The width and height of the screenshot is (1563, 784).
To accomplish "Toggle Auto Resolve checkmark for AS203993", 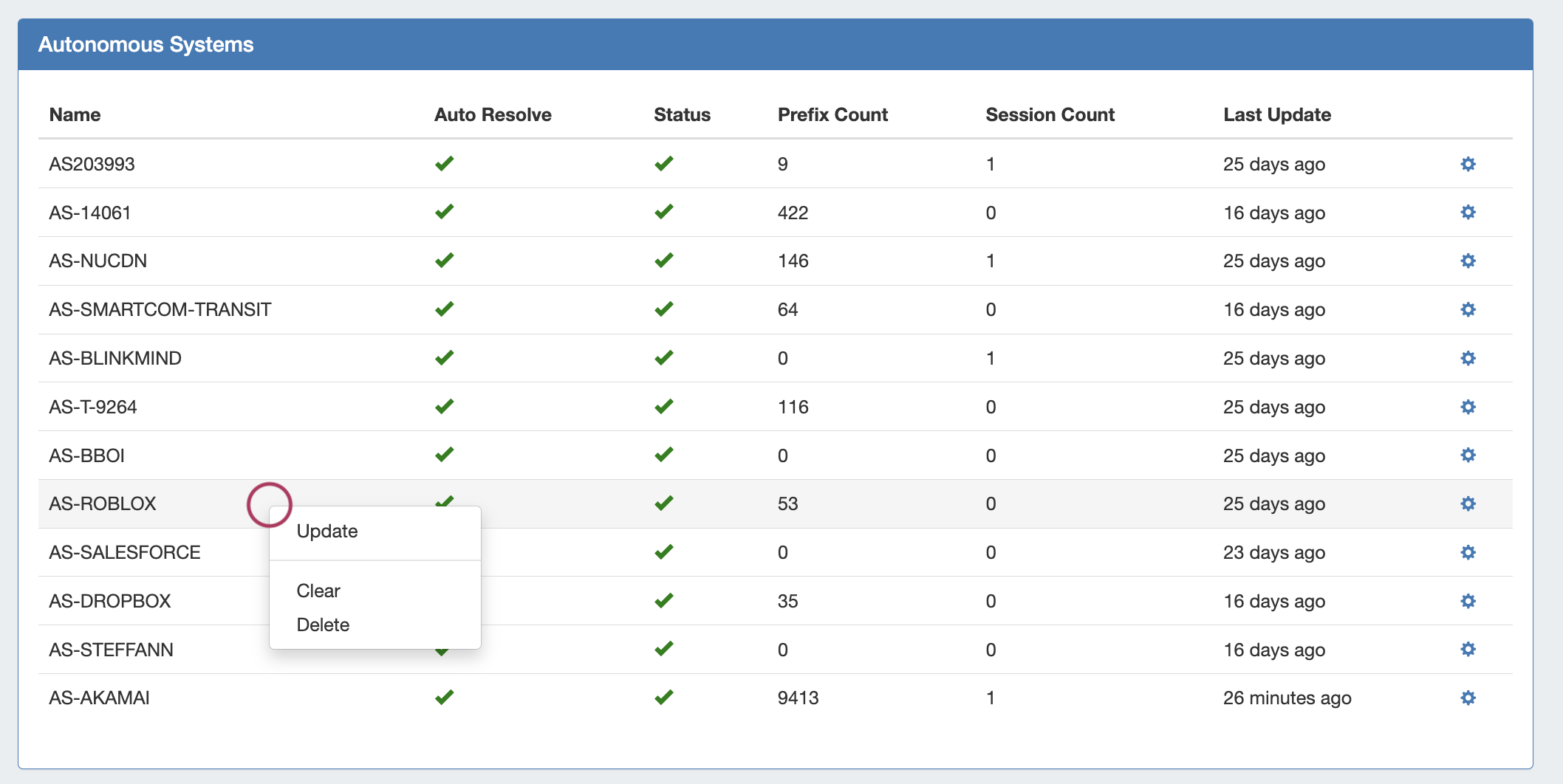I will point(444,164).
